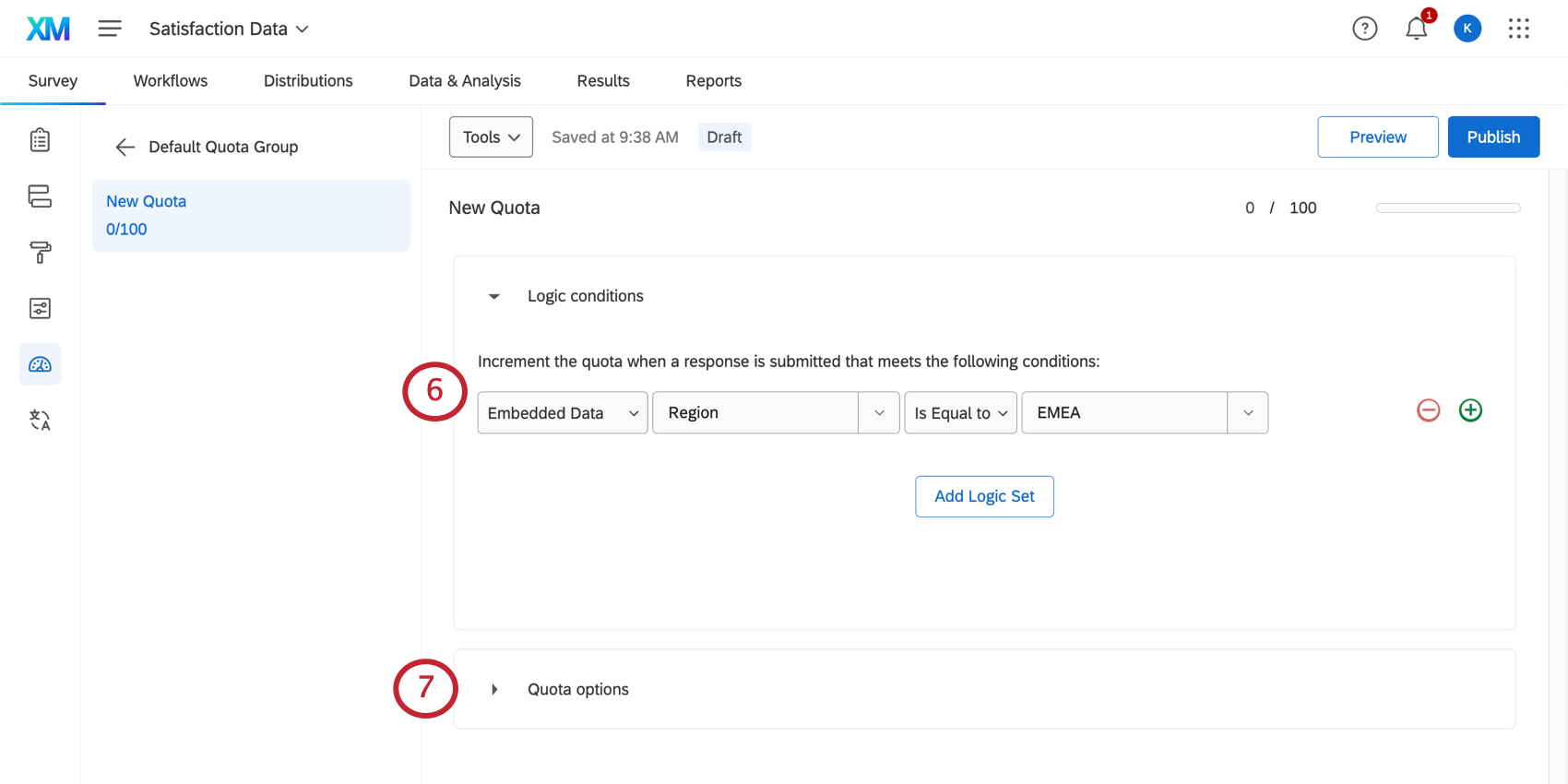
Task: Open the Translations icon in sidebar
Action: coord(40,421)
